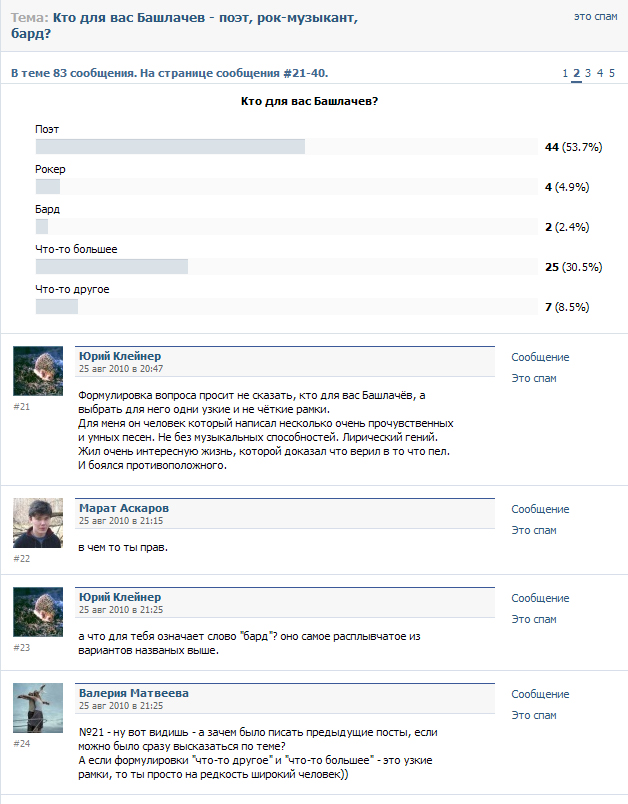Image resolution: width=628 pixels, height=804 pixels.
Task: Jump to page 5 of the discussion
Action: [612, 73]
